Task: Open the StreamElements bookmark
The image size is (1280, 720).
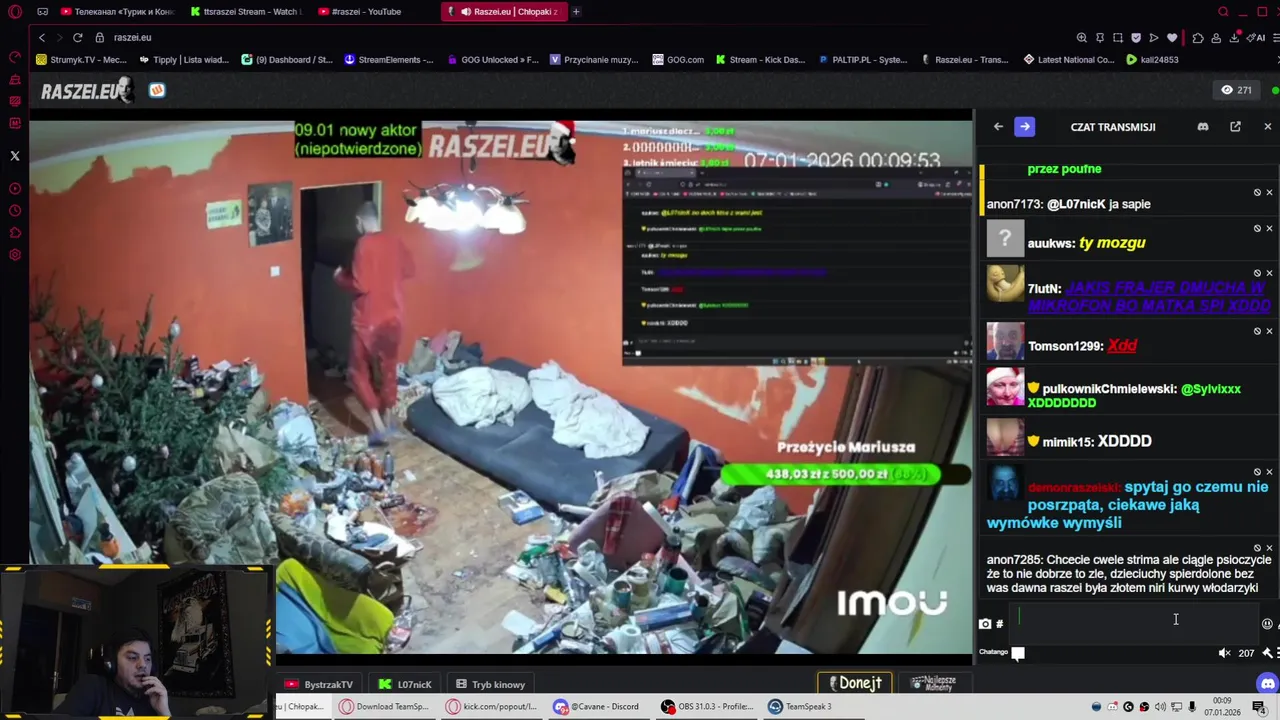Action: point(389,60)
